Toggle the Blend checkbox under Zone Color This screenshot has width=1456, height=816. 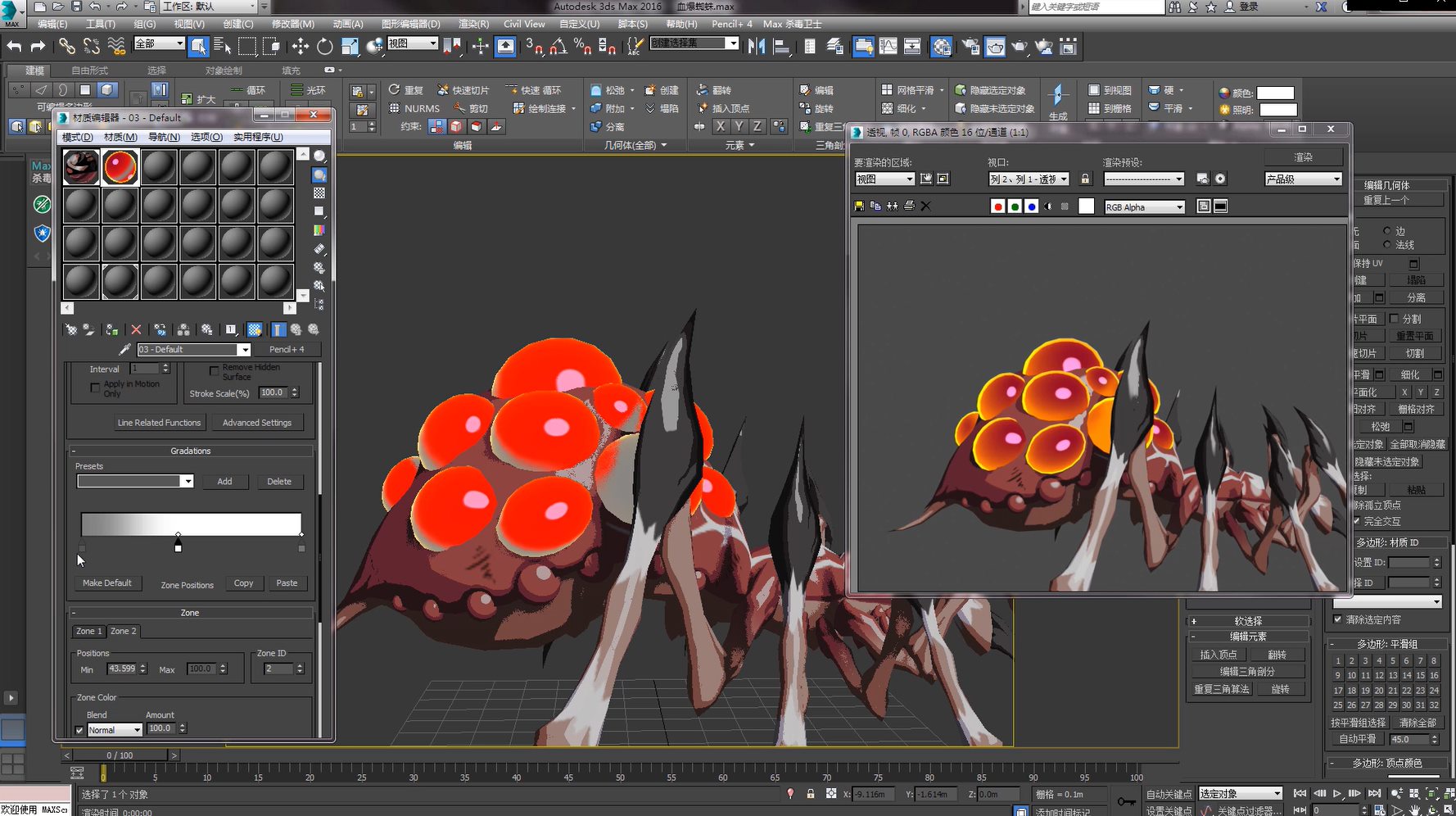click(x=79, y=730)
